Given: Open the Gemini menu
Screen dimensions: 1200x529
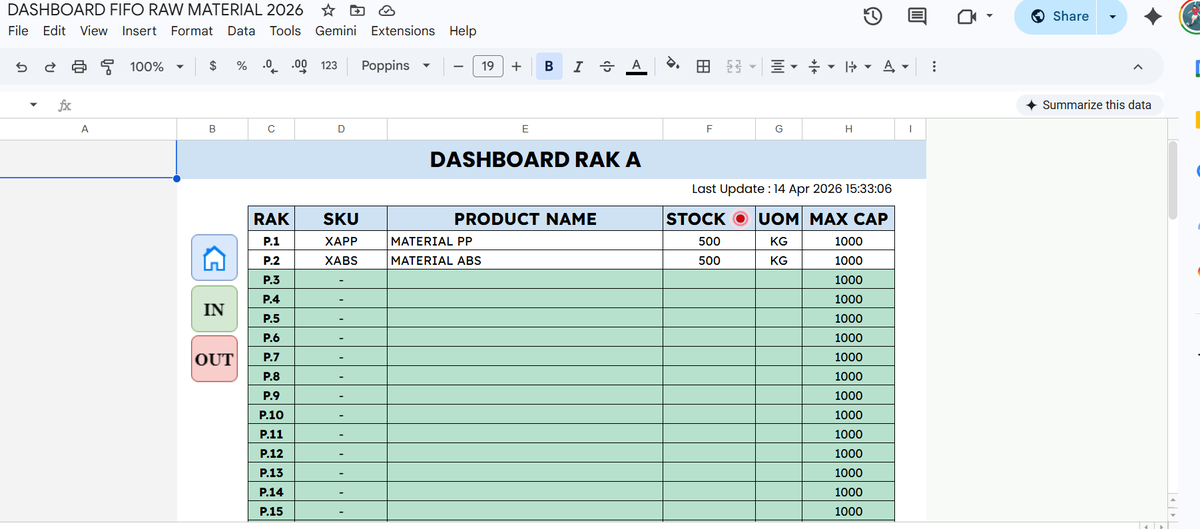Looking at the screenshot, I should (x=334, y=31).
